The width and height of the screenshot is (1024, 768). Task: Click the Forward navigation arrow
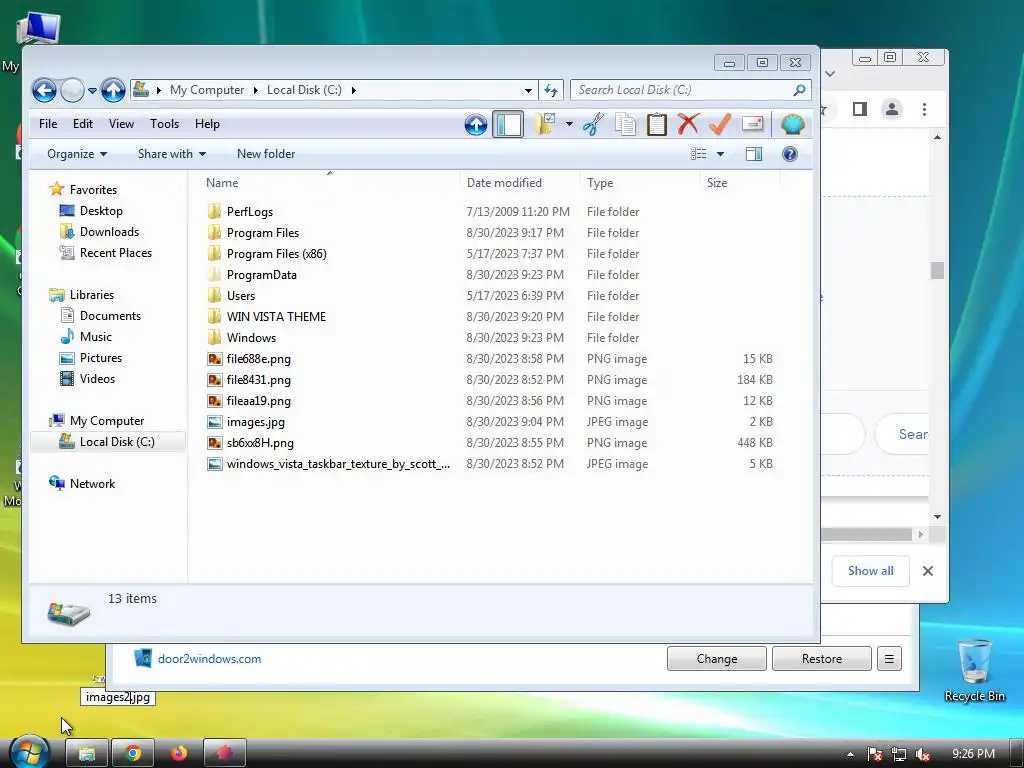pyautogui.click(x=72, y=90)
